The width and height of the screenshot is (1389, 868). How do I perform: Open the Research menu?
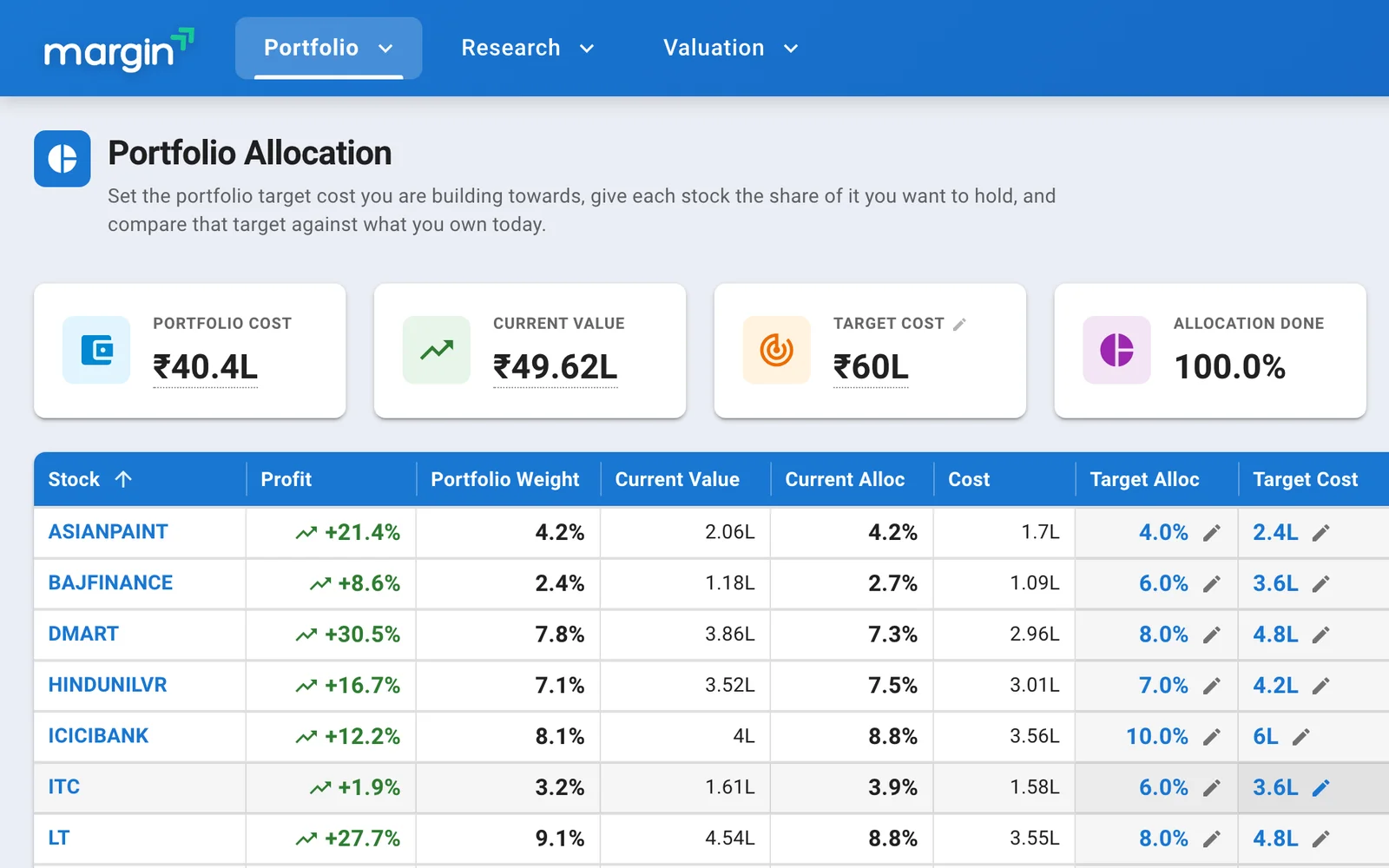528,48
